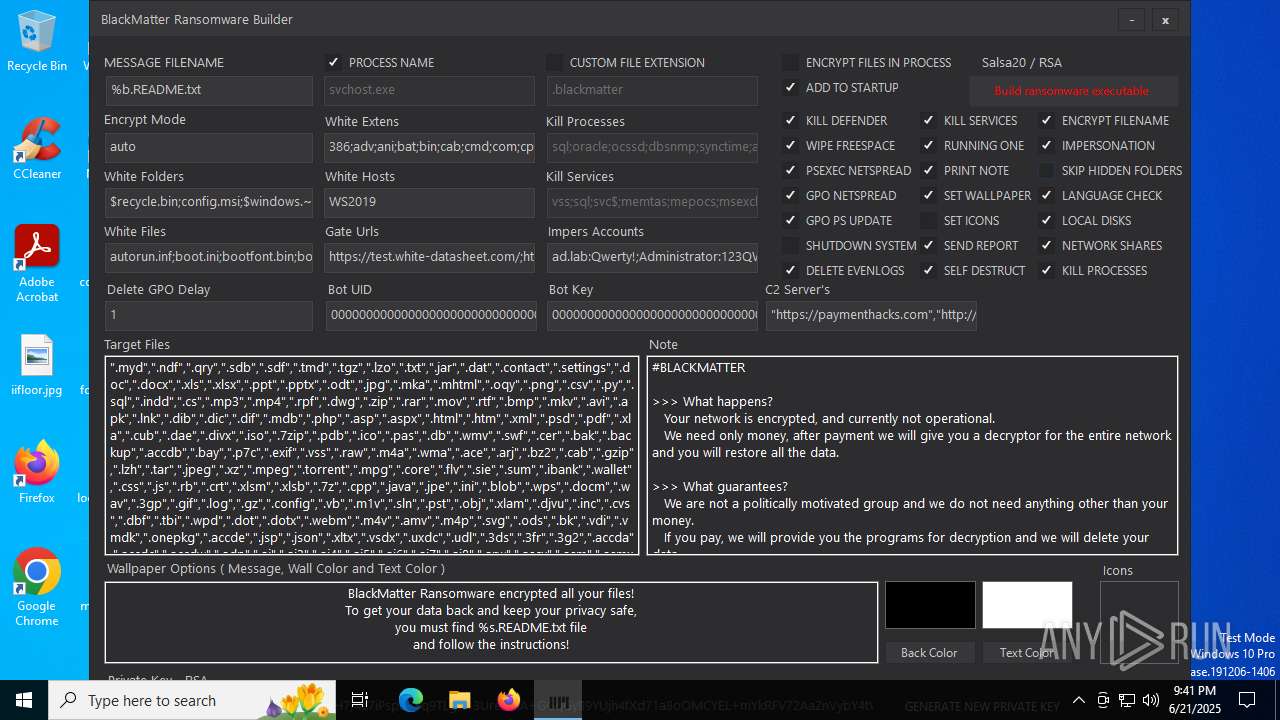This screenshot has height=720, width=1280.
Task: Toggle the ENCRYPT FILENAME checkbox
Action: tap(1047, 120)
